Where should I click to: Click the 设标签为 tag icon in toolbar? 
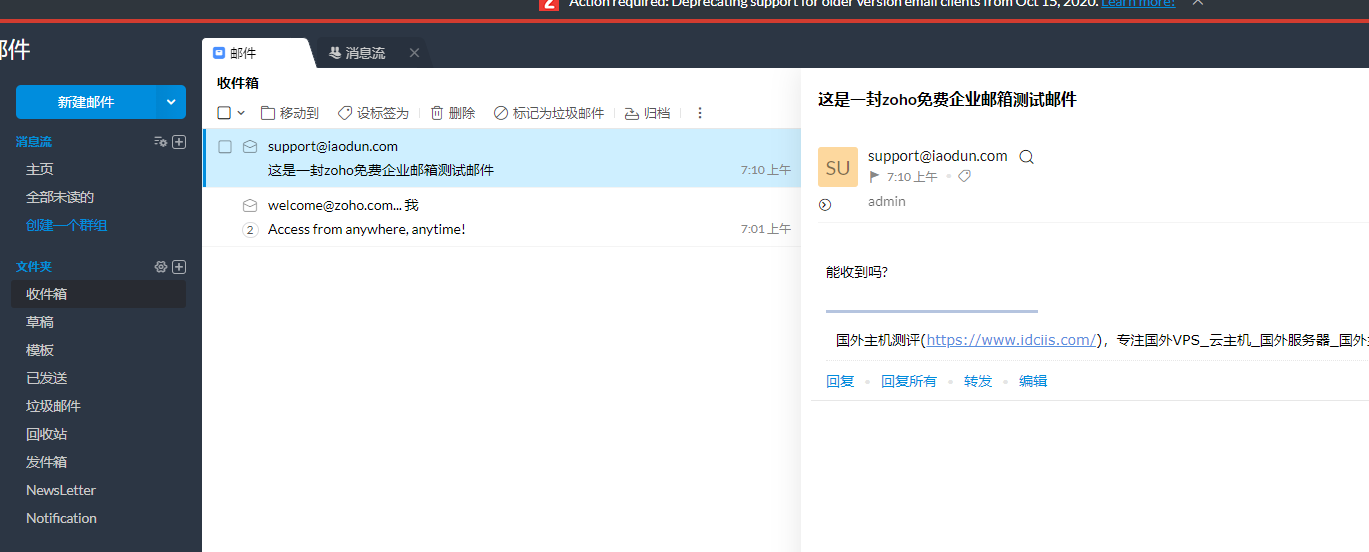(x=345, y=113)
